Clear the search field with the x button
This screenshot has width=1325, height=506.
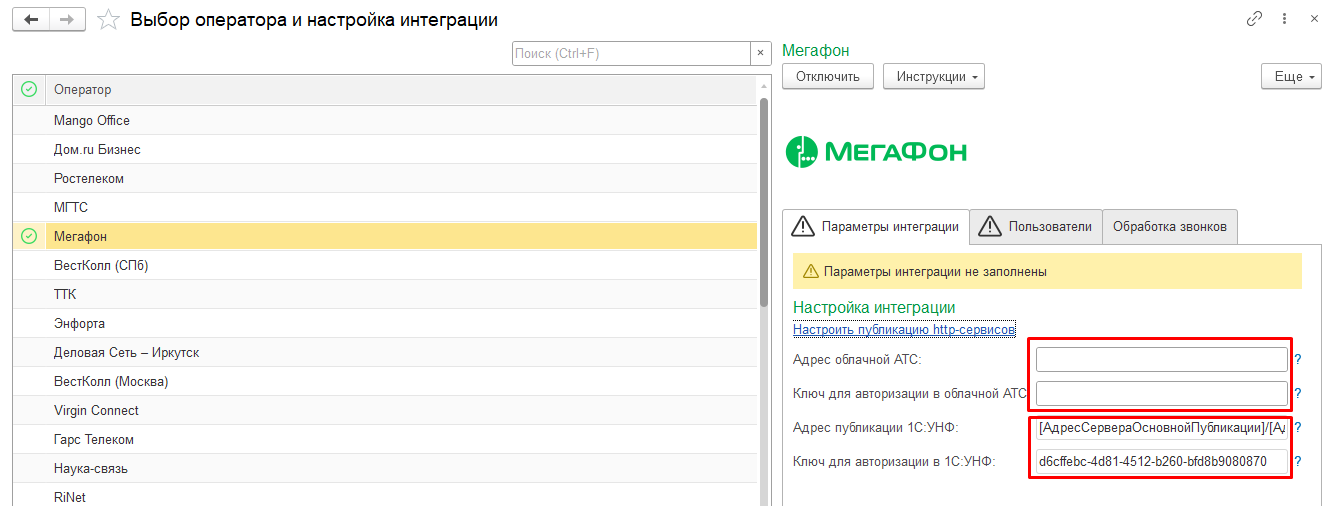pyautogui.click(x=761, y=53)
